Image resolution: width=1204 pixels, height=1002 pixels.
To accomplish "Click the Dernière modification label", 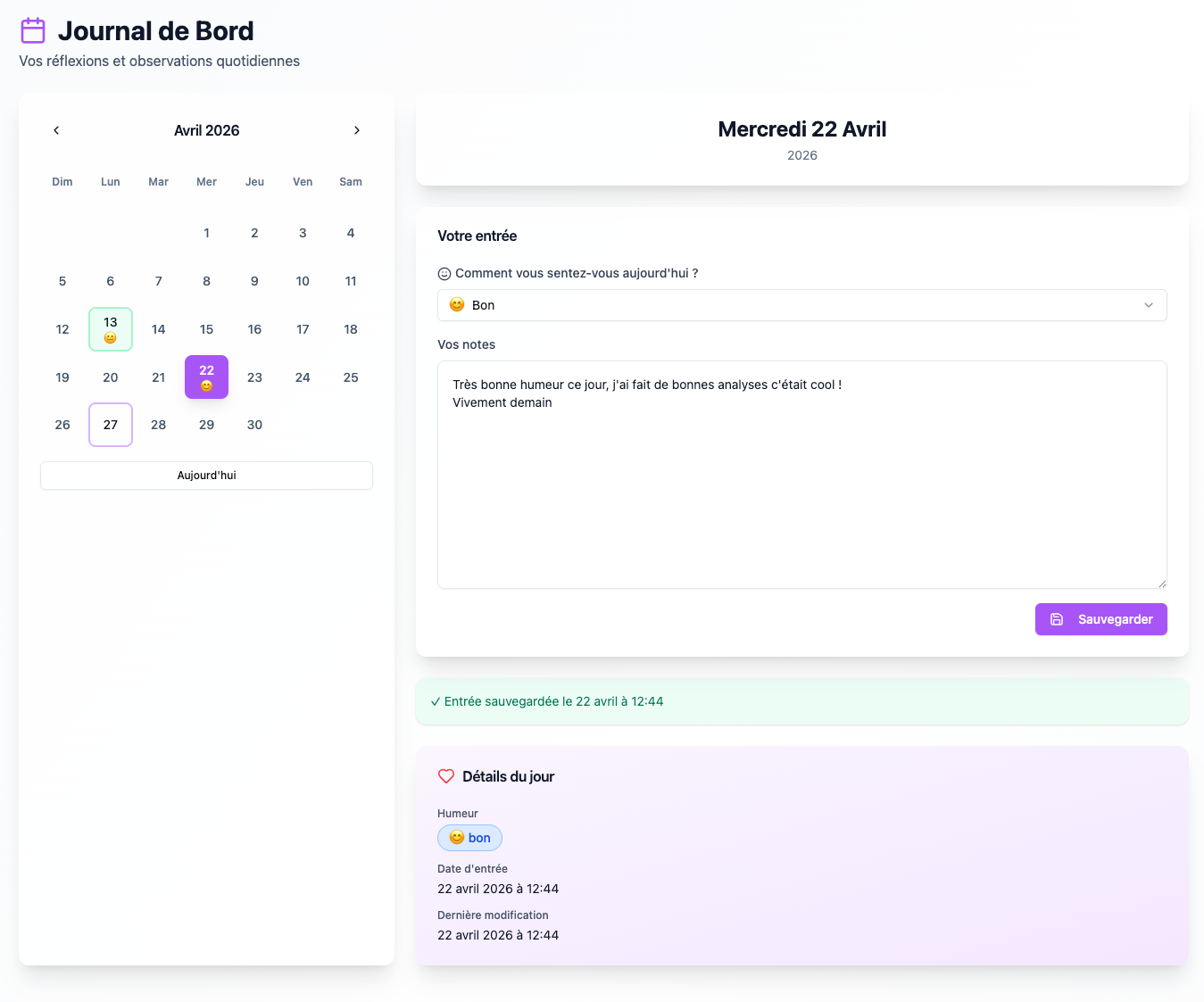I will (x=493, y=915).
